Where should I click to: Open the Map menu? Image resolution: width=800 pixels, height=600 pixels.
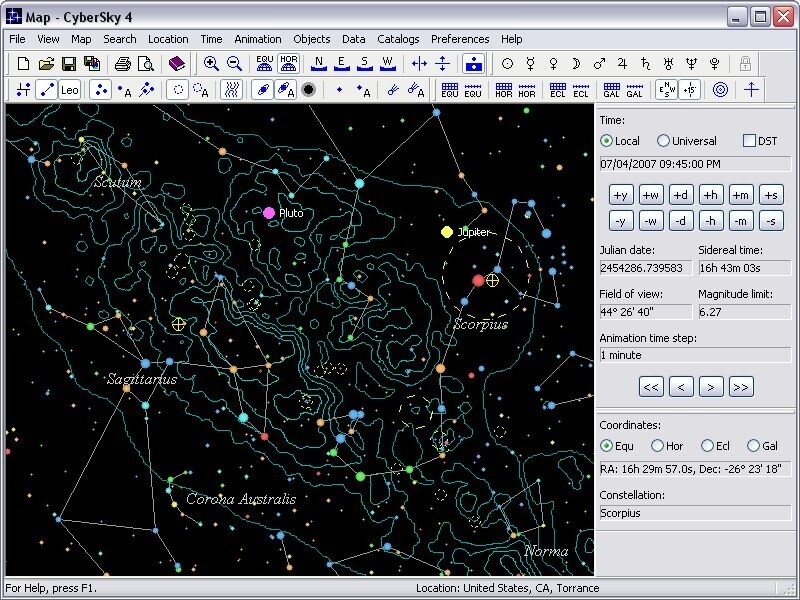click(x=81, y=39)
